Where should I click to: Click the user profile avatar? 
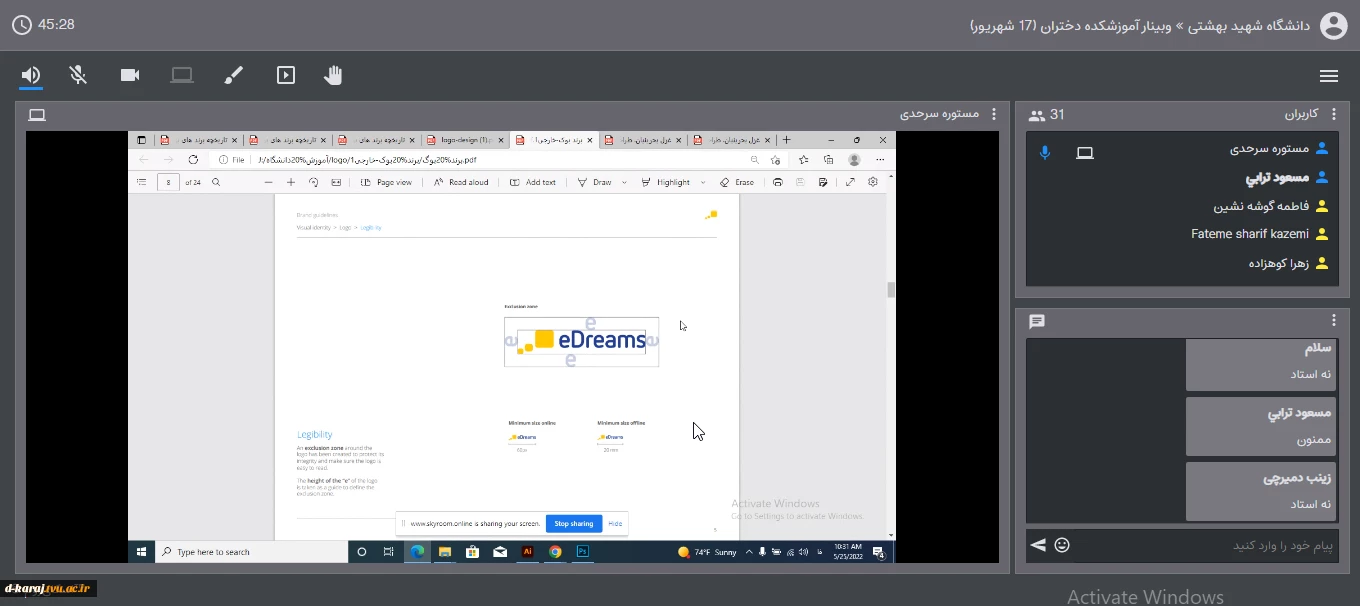click(1334, 25)
